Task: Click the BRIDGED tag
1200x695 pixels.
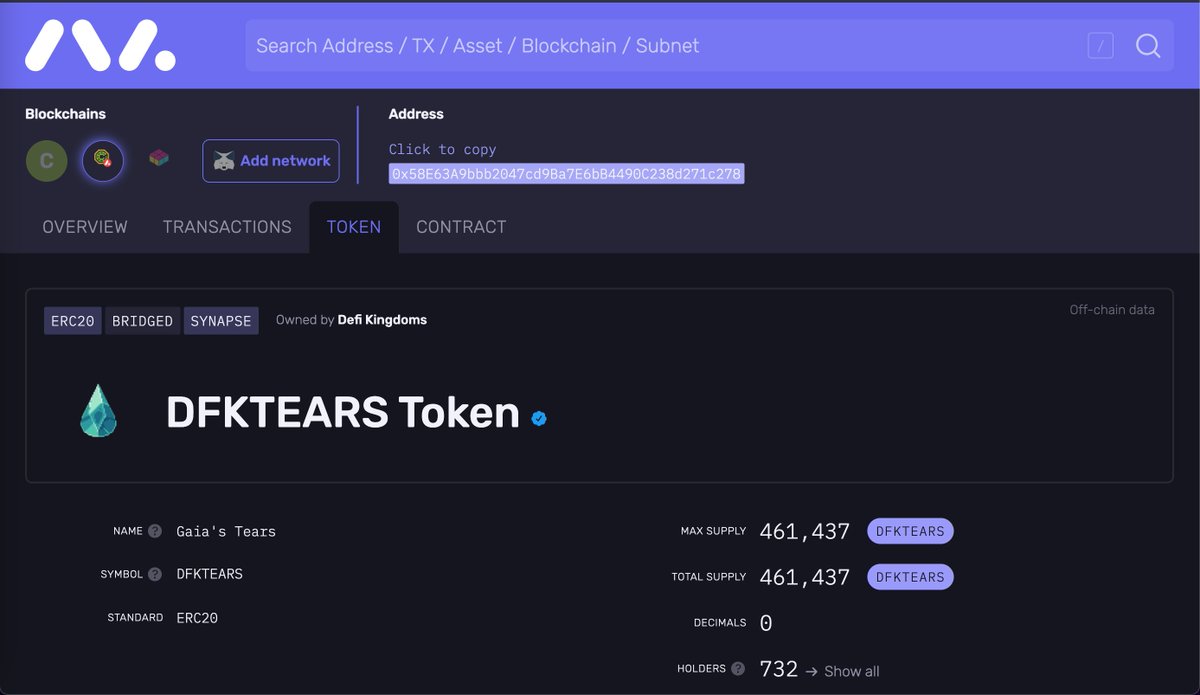Action: [142, 321]
